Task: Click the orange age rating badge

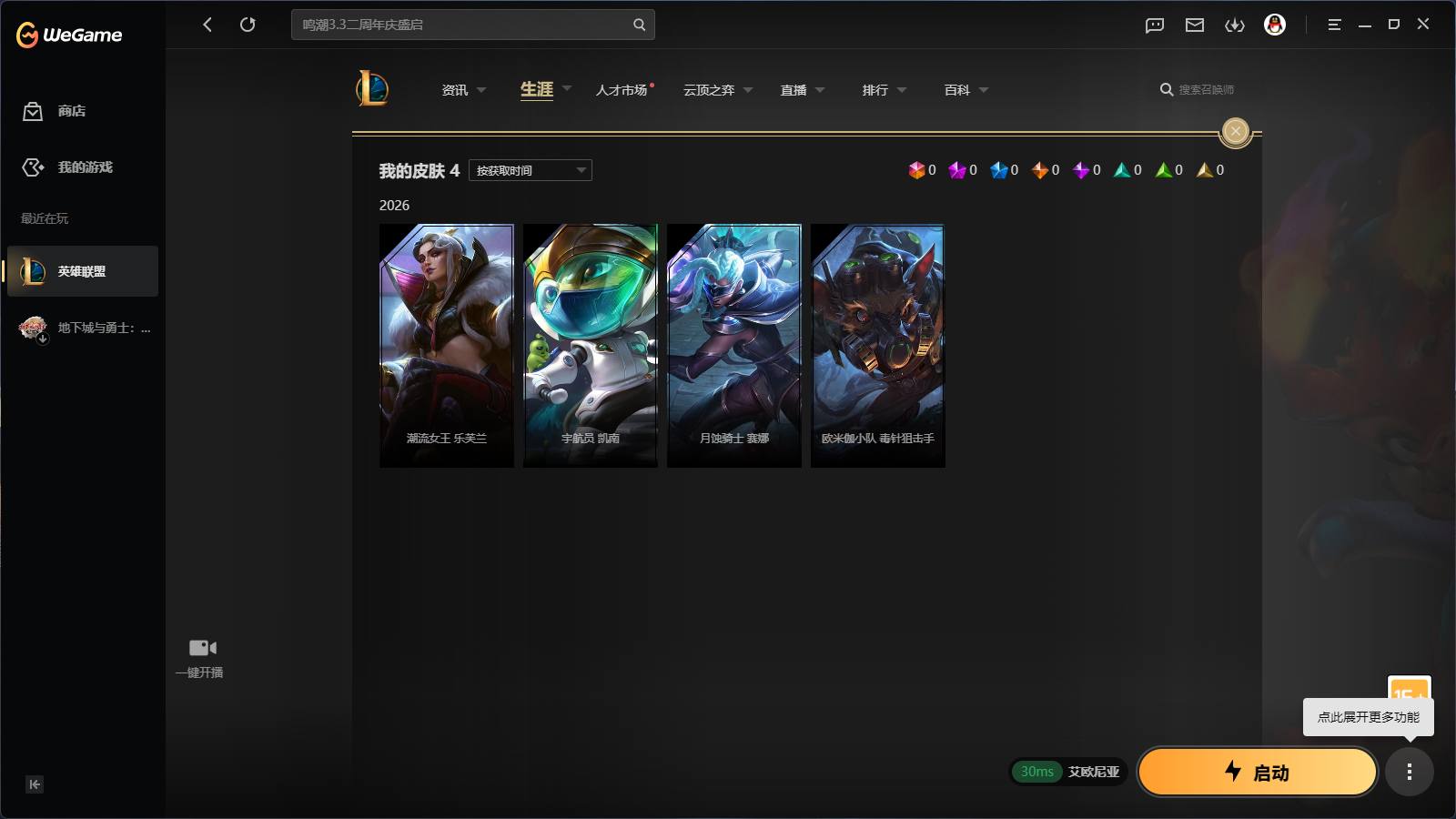Action: tap(1410, 688)
